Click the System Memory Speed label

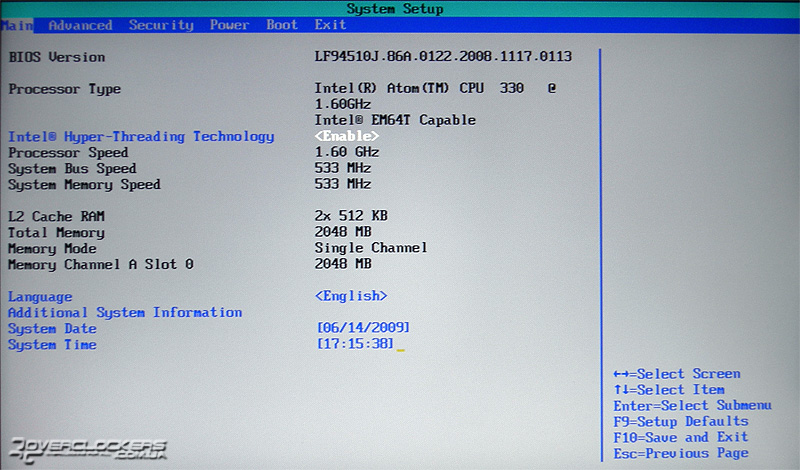(x=84, y=185)
